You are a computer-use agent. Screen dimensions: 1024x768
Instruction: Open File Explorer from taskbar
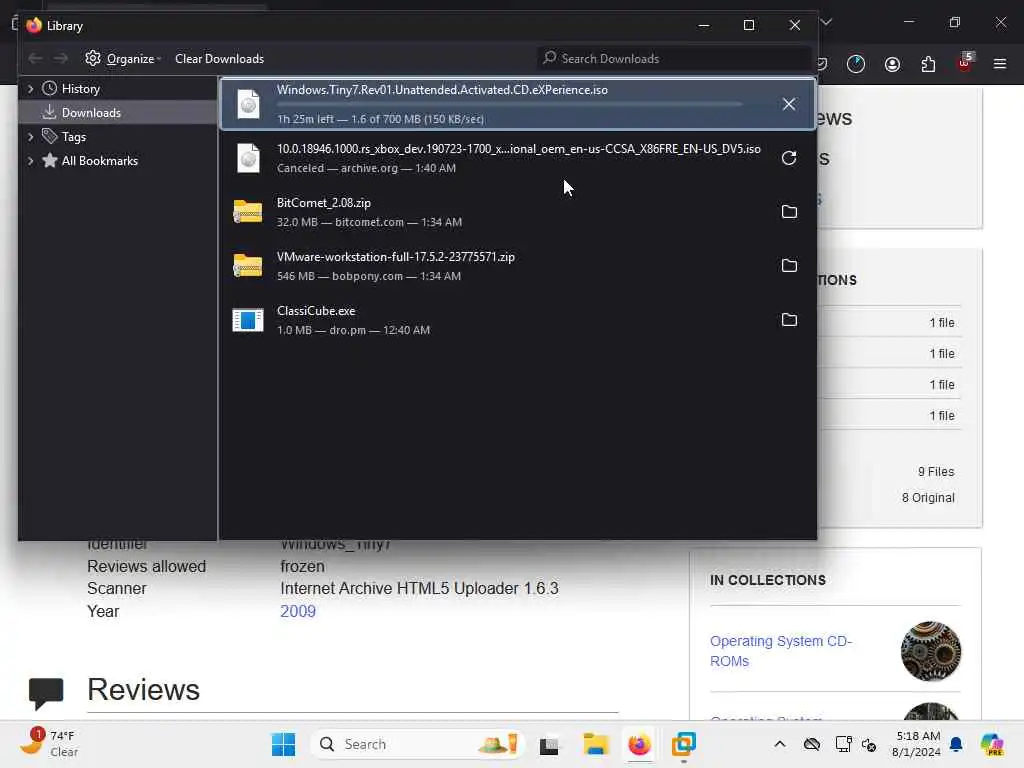(x=596, y=744)
